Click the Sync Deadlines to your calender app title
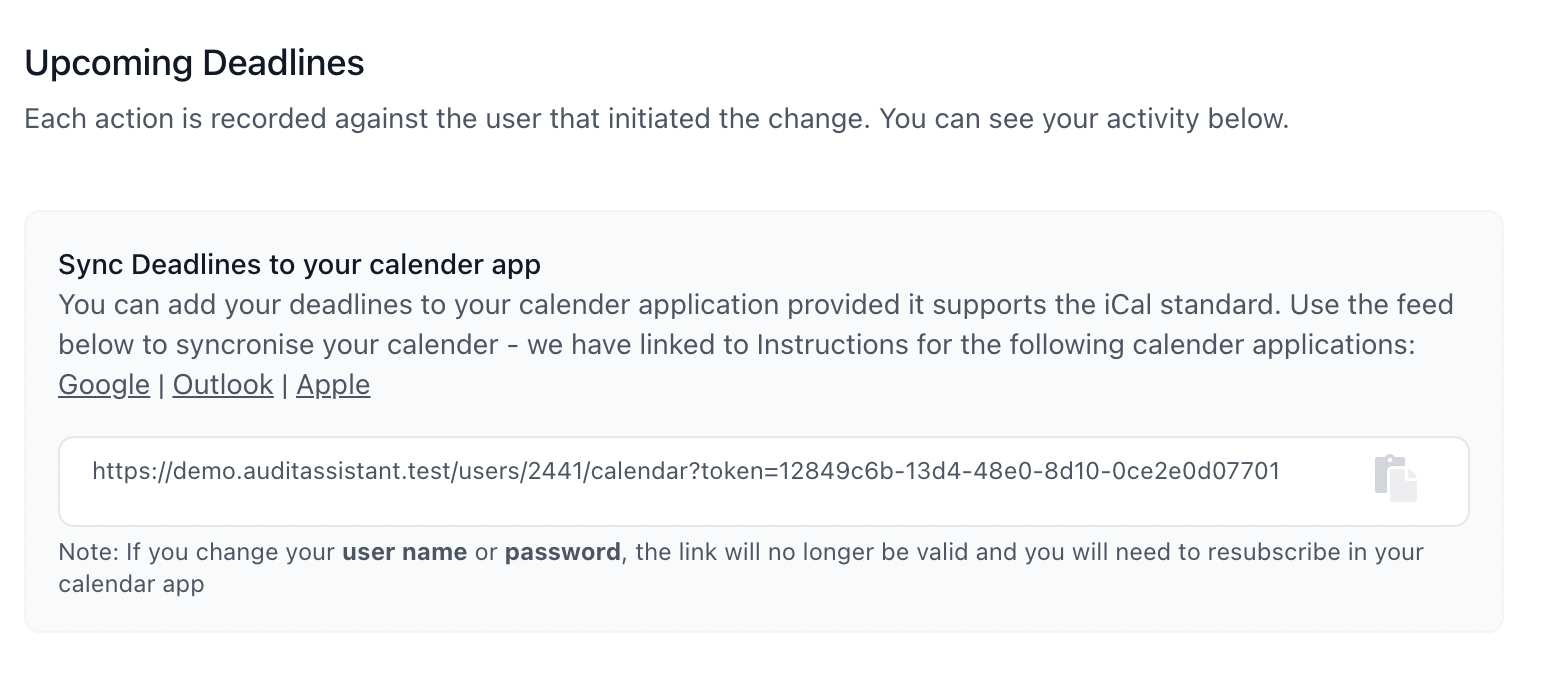This screenshot has height=676, width=1568. (299, 265)
